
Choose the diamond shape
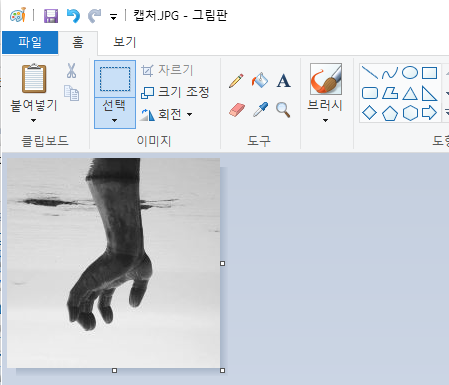pos(370,113)
